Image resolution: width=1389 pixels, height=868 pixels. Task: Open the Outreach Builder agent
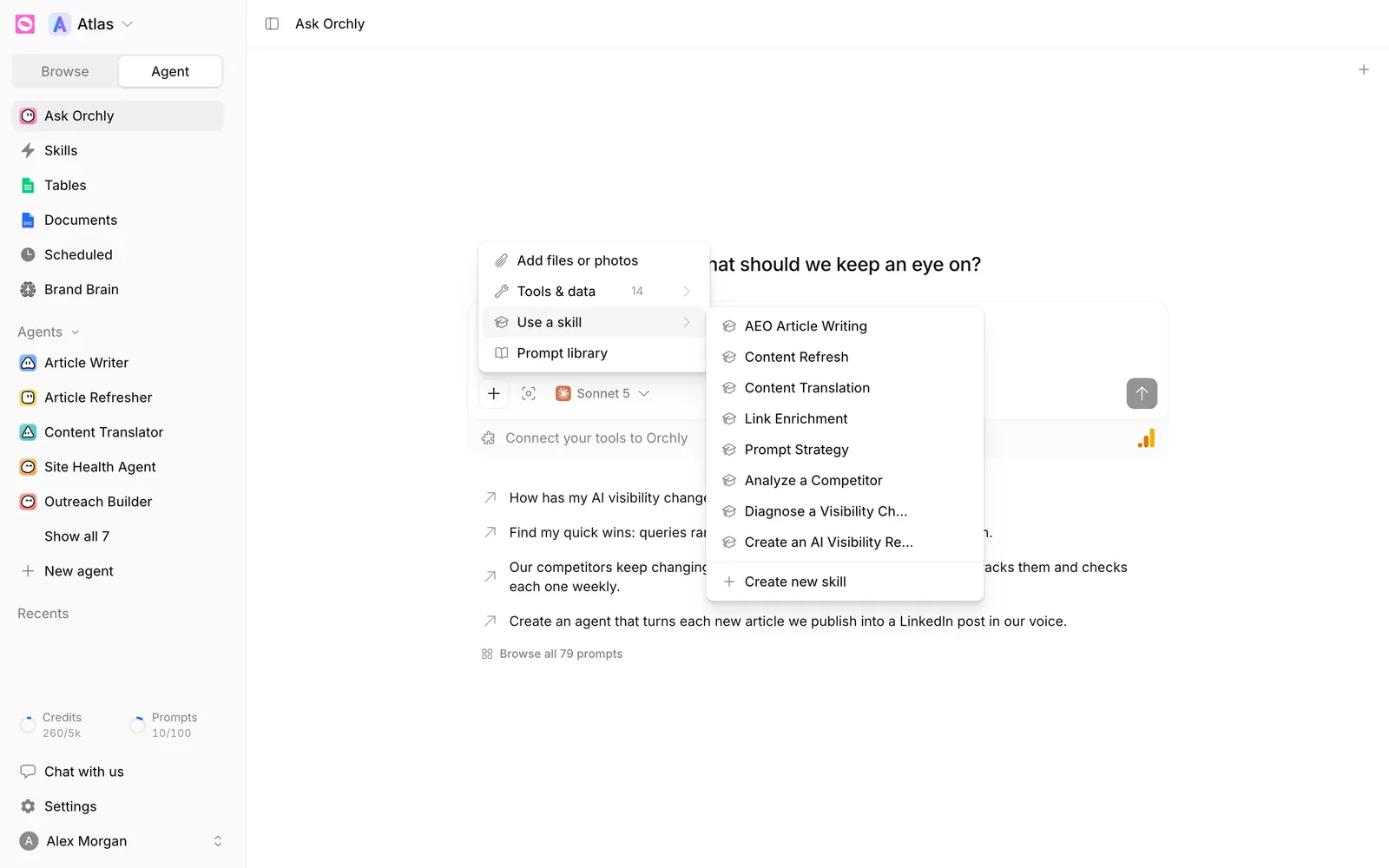pos(118,502)
